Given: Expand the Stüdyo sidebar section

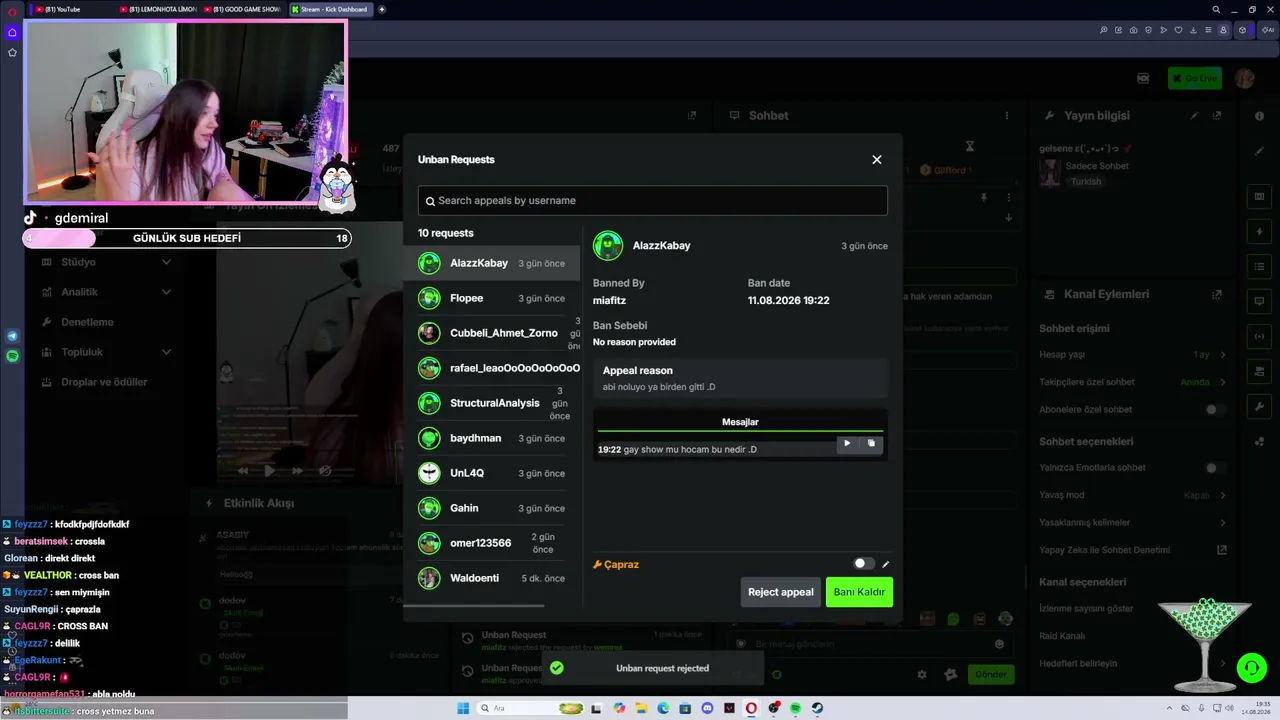Looking at the screenshot, I should (x=108, y=262).
